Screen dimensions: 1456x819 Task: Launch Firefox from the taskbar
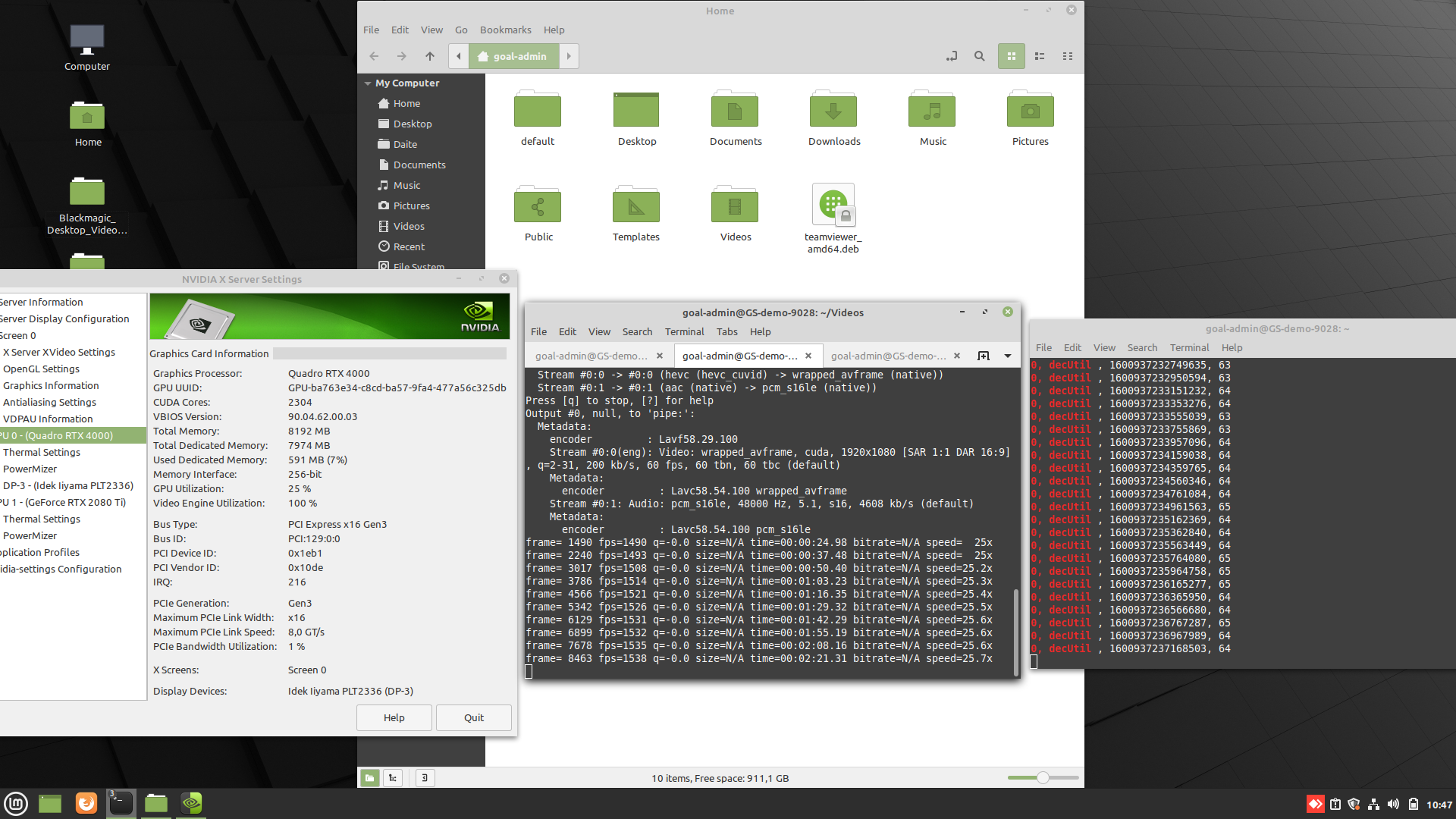click(x=86, y=803)
